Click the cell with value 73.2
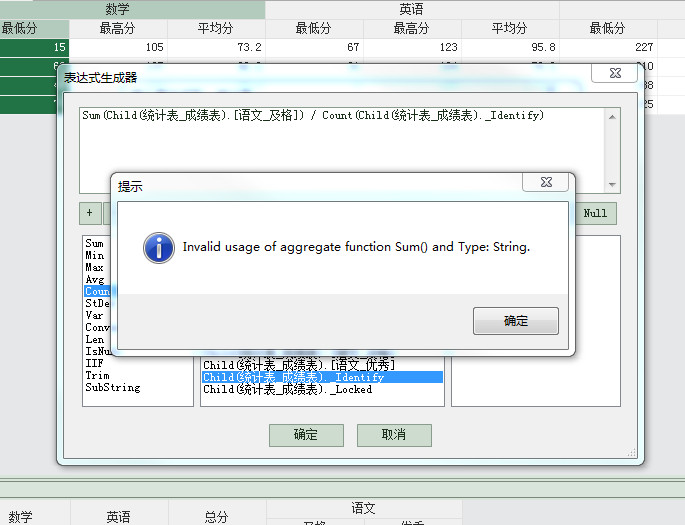 [x=215, y=47]
